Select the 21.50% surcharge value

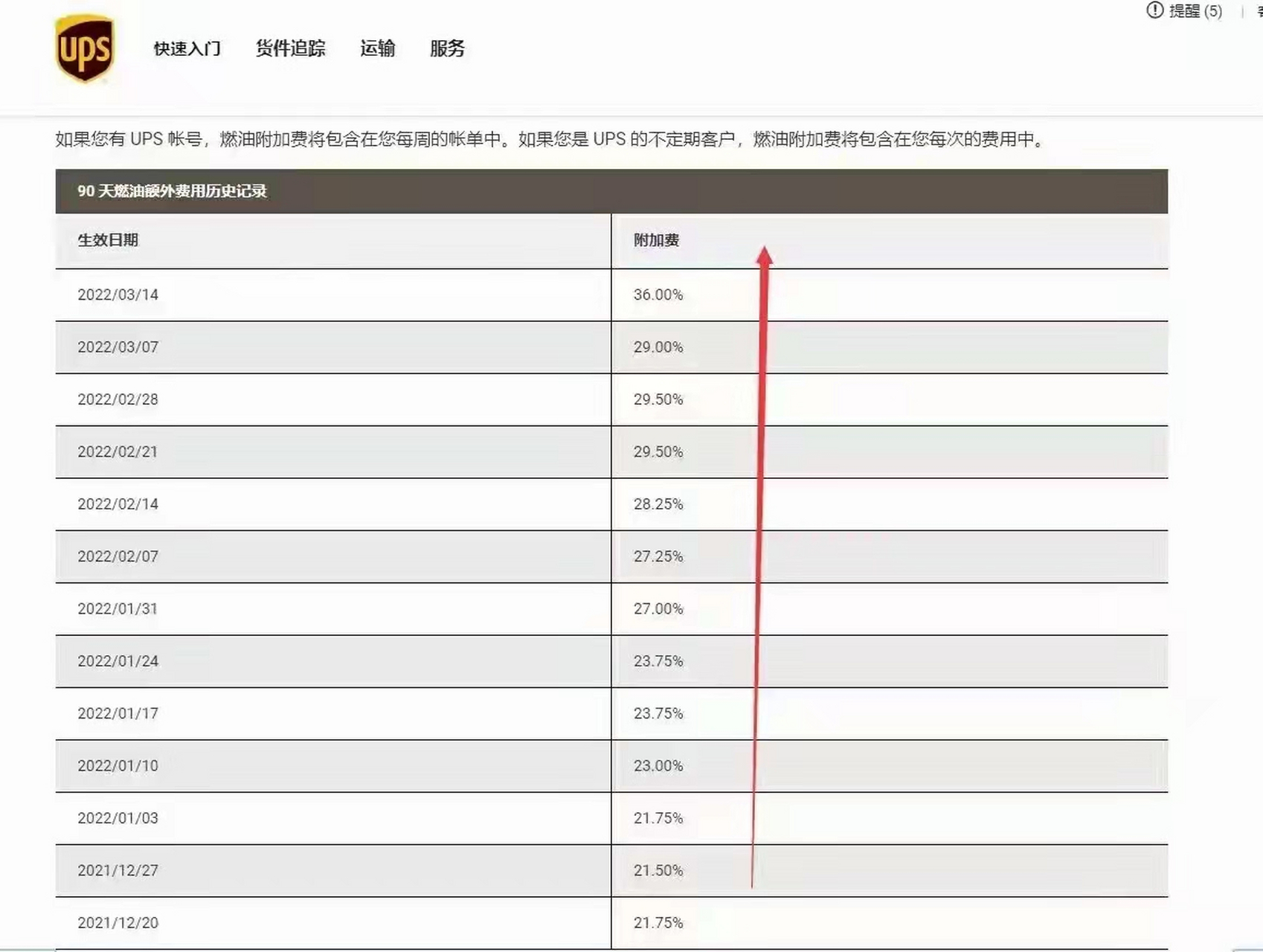coord(658,870)
